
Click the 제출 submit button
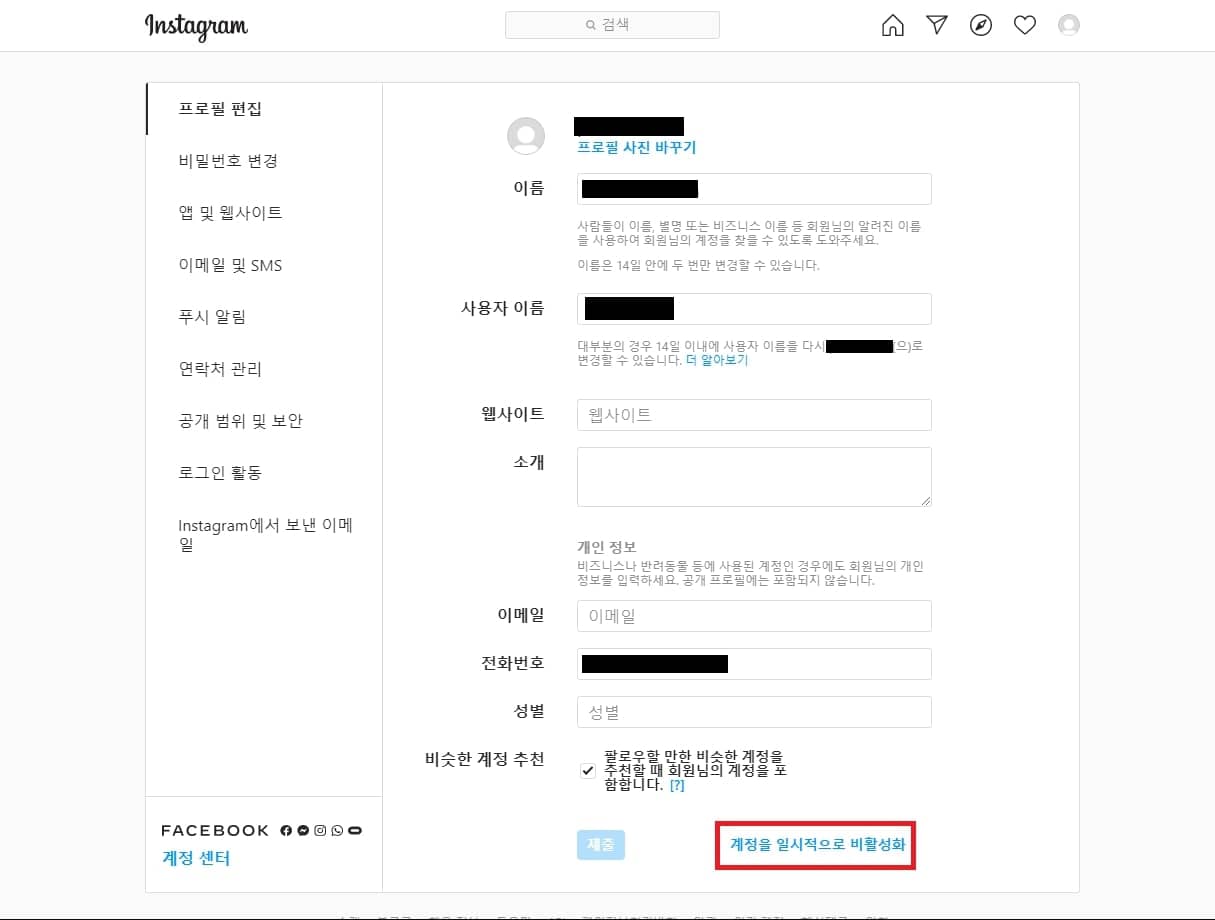tap(601, 845)
